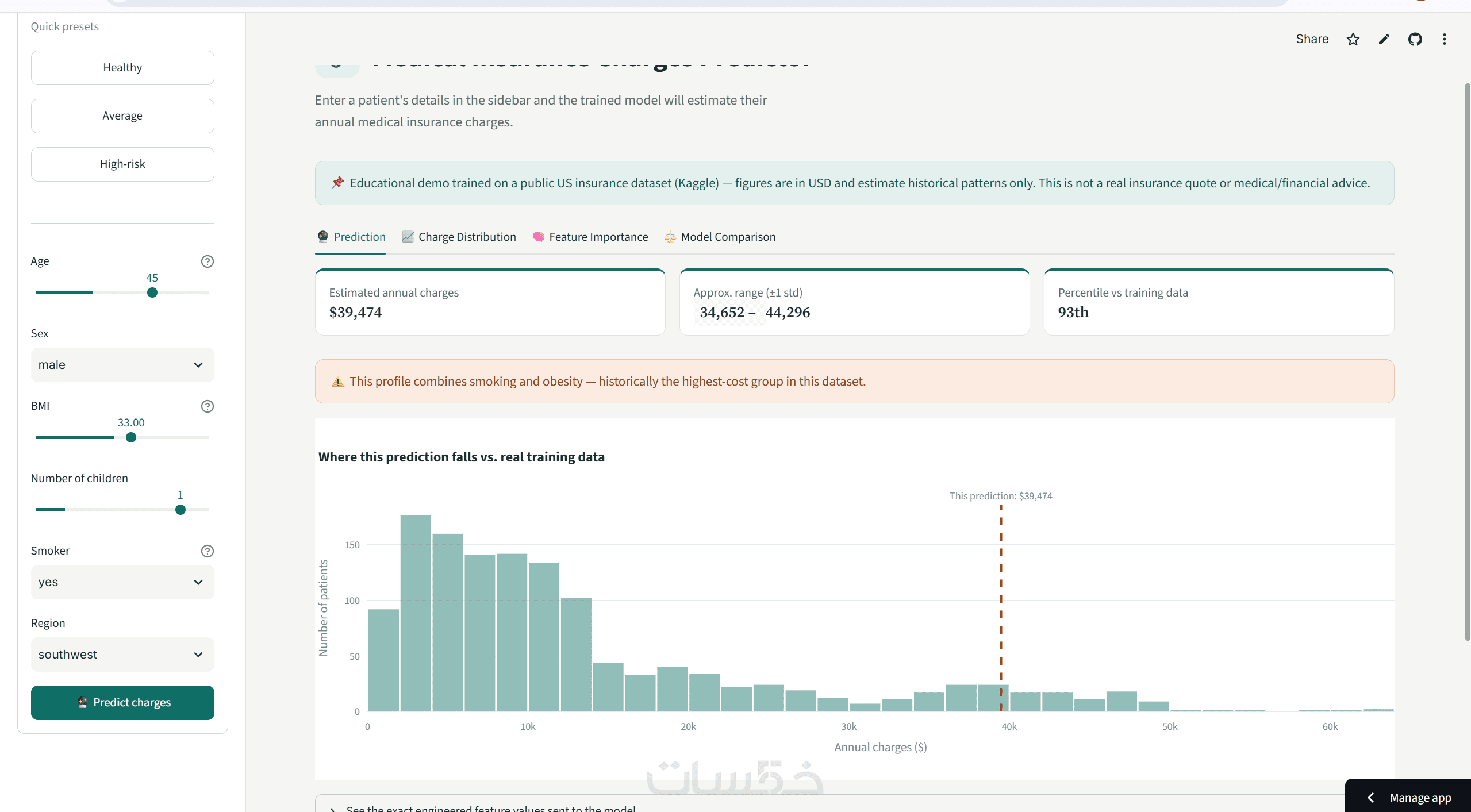Click the star favorite icon
The width and height of the screenshot is (1471, 812).
[1353, 39]
